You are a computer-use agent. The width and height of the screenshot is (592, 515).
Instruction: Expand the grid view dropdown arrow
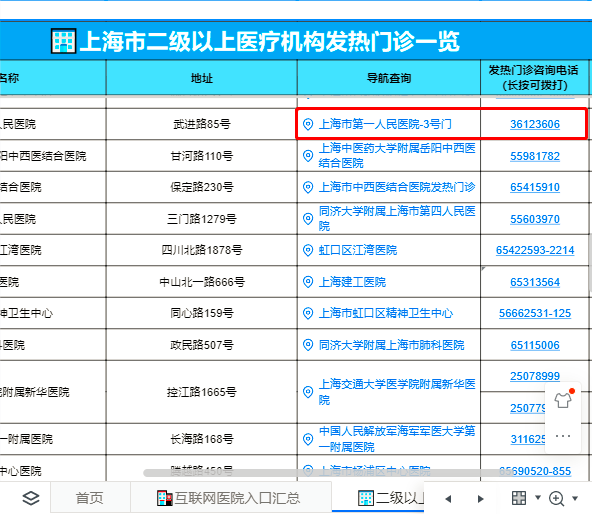538,498
